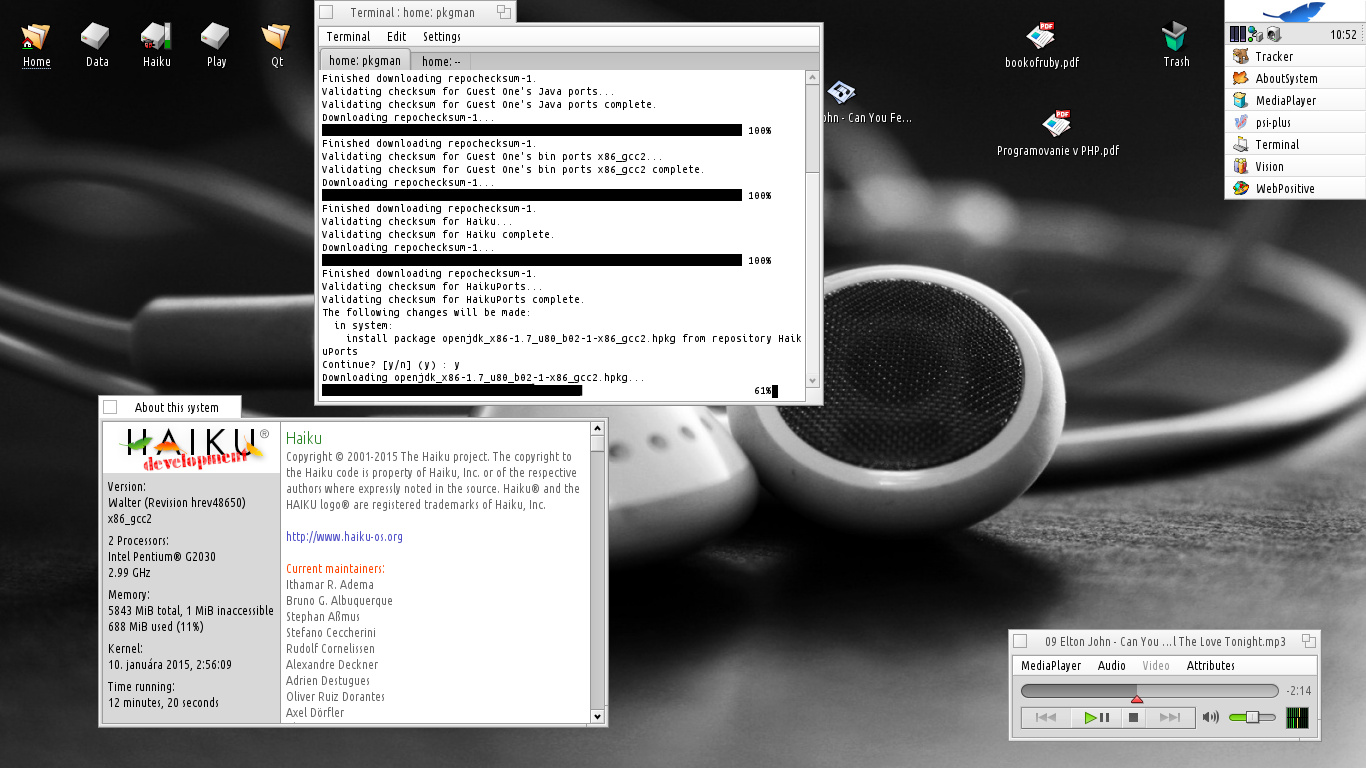Switch to Vision in the Deskbar

coord(1294,166)
